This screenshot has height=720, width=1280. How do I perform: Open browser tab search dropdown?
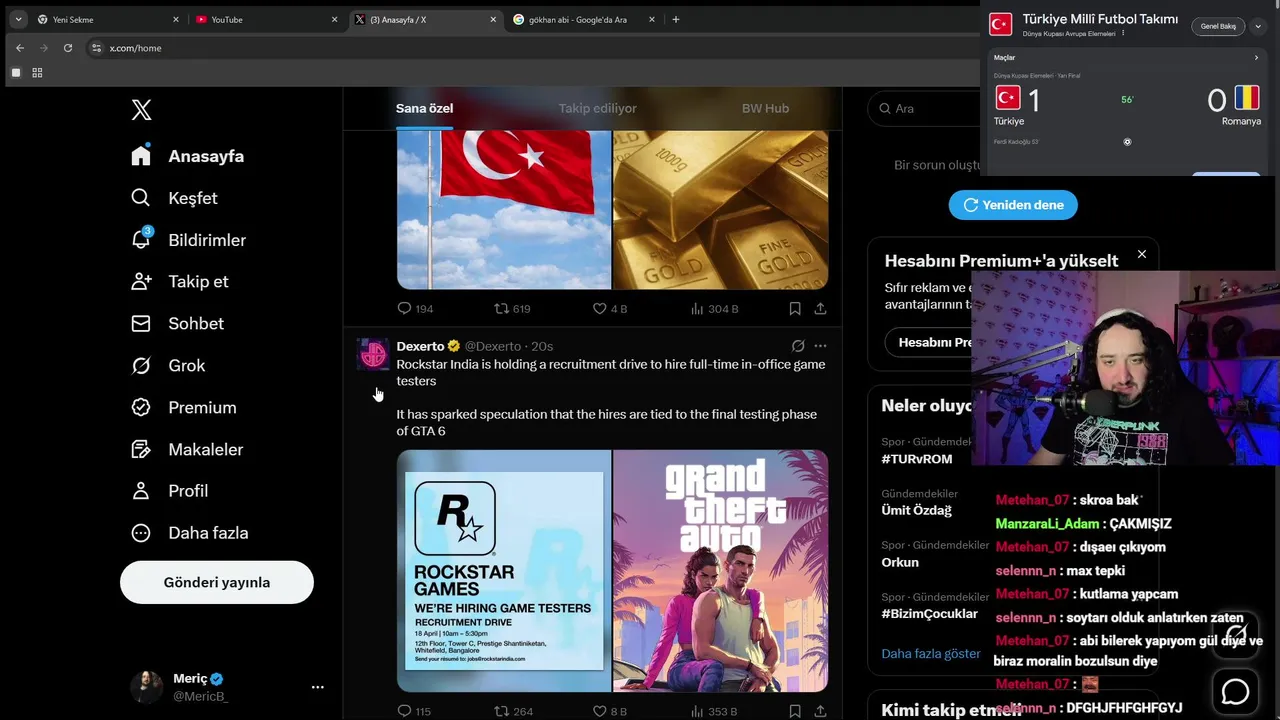click(18, 19)
